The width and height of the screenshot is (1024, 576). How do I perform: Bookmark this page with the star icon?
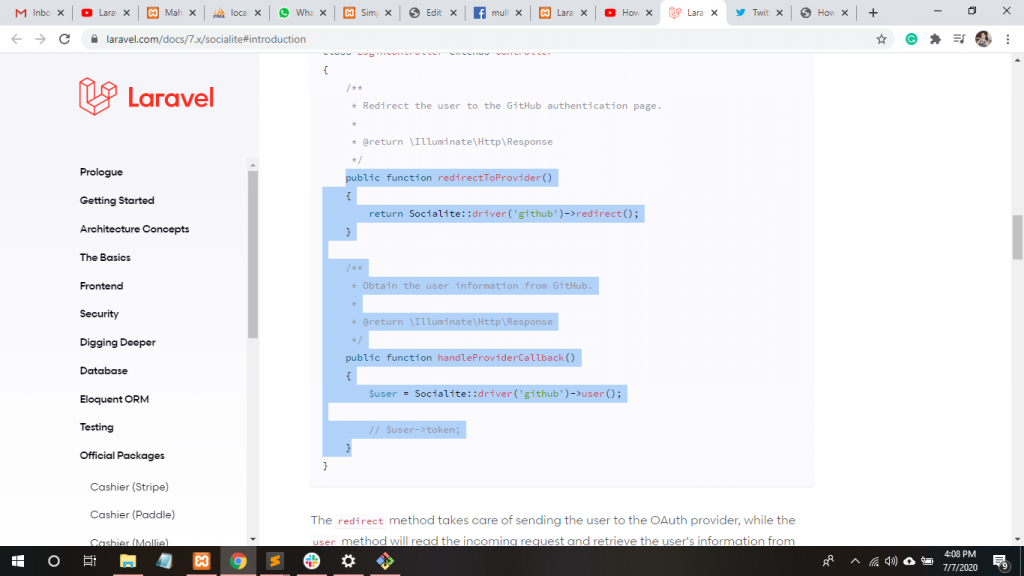[x=882, y=39]
